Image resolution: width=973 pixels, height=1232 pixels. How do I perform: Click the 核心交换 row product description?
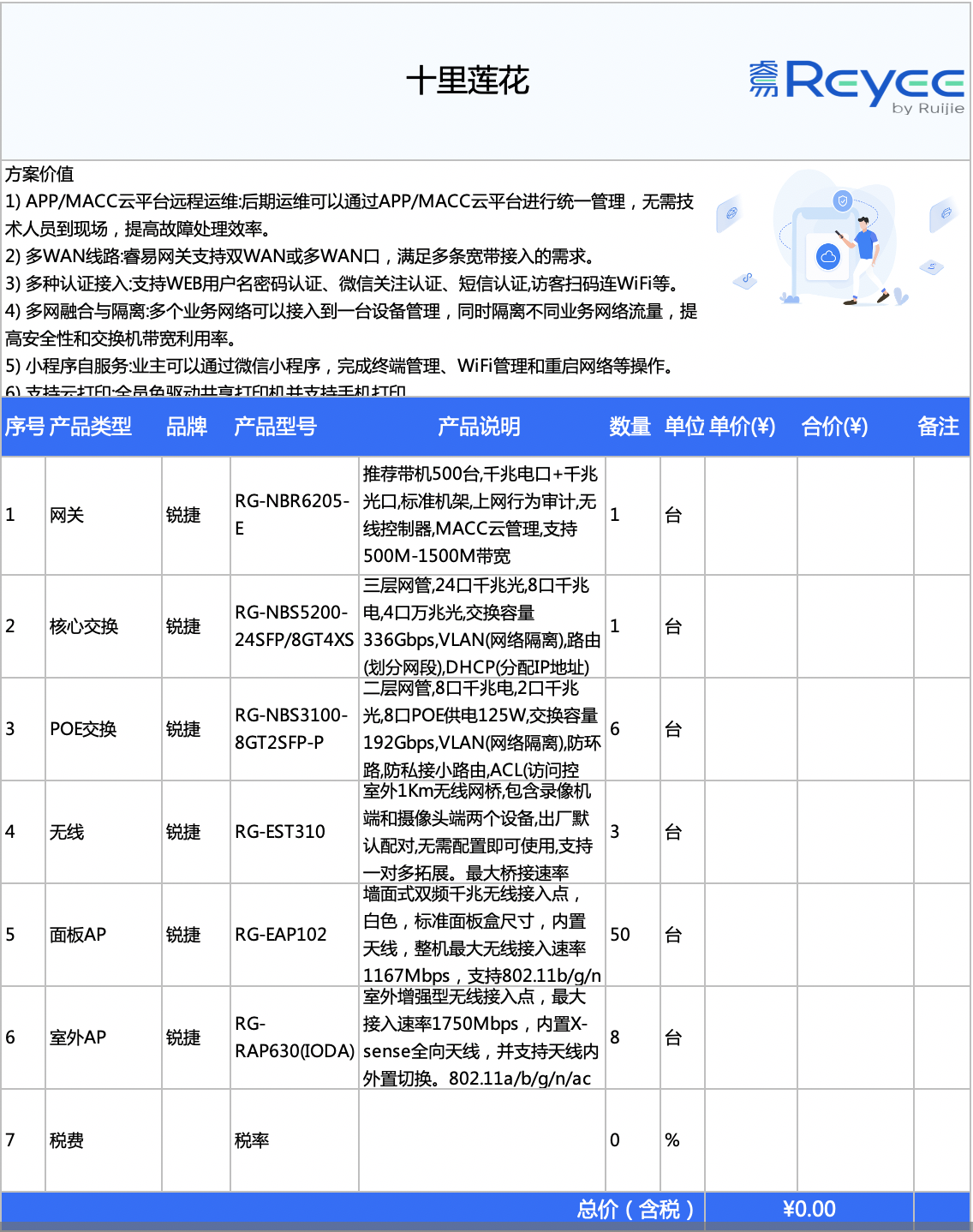click(482, 626)
